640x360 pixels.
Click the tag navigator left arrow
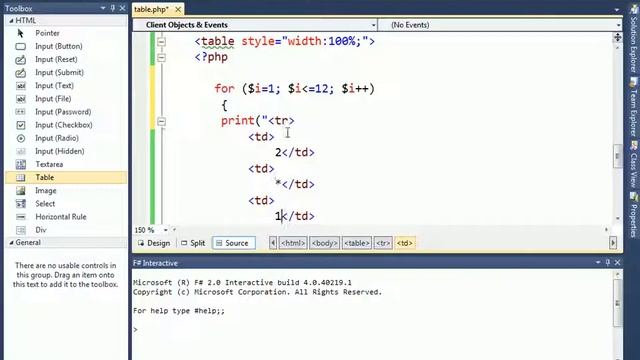click(273, 243)
